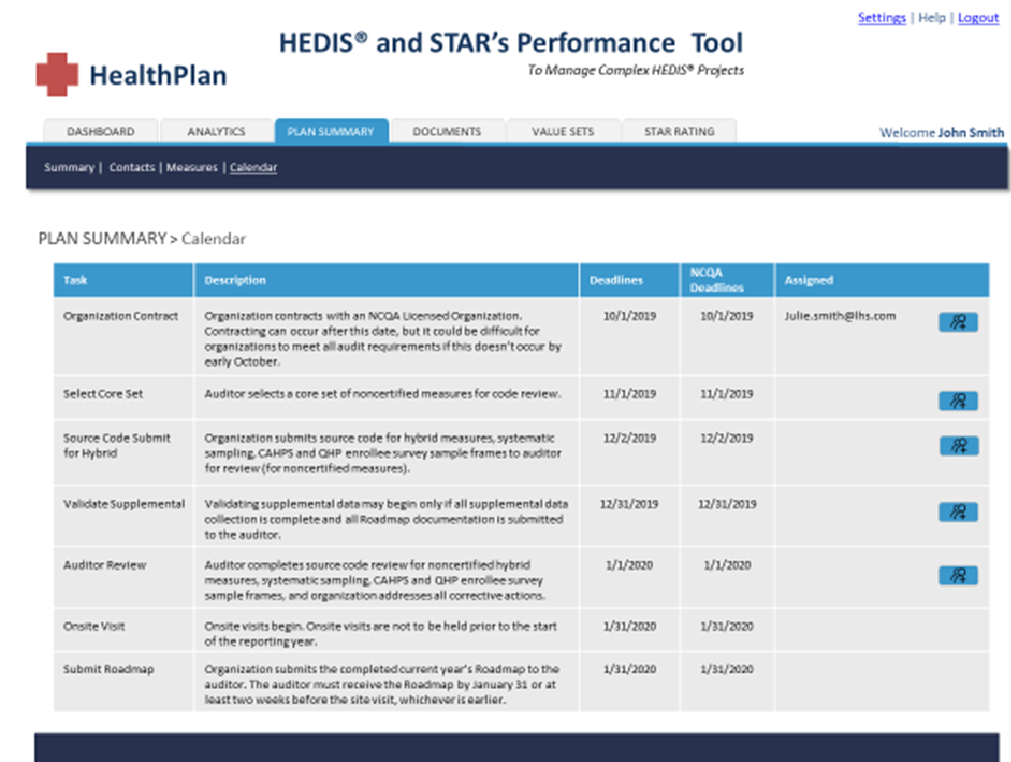Switch to the Analytics tab

(x=216, y=132)
